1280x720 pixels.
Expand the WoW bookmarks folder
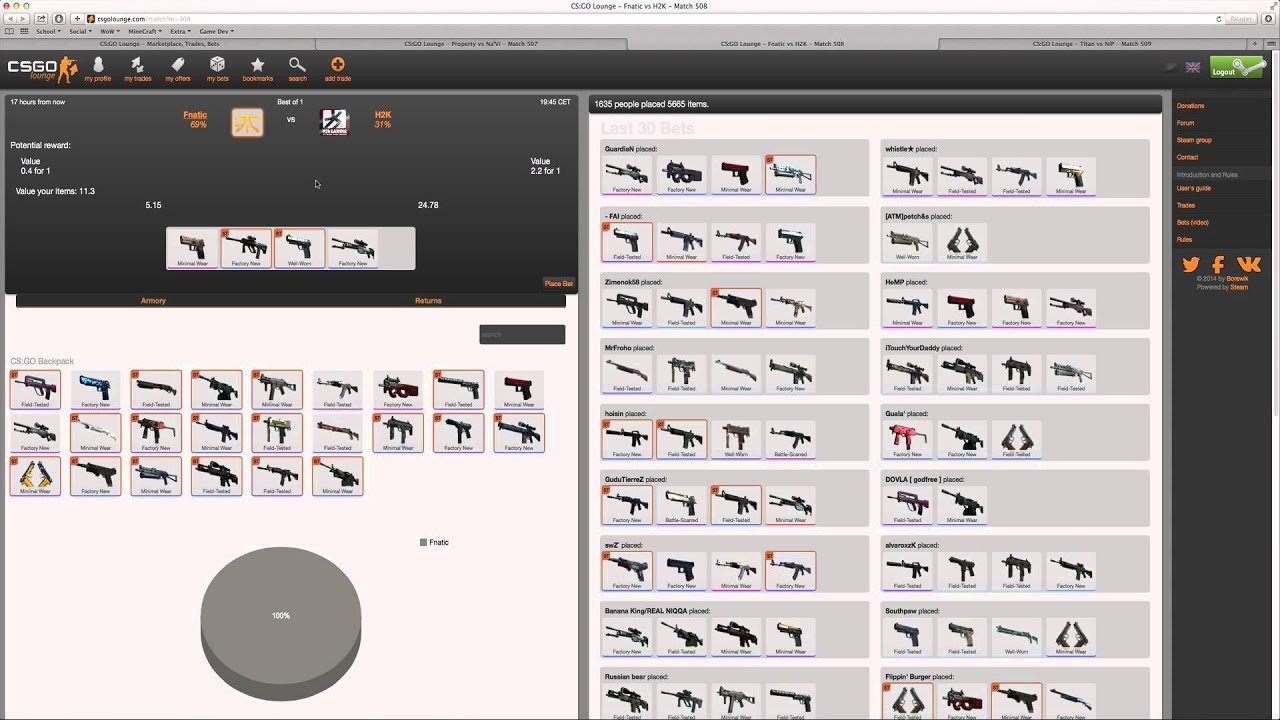pyautogui.click(x=110, y=31)
